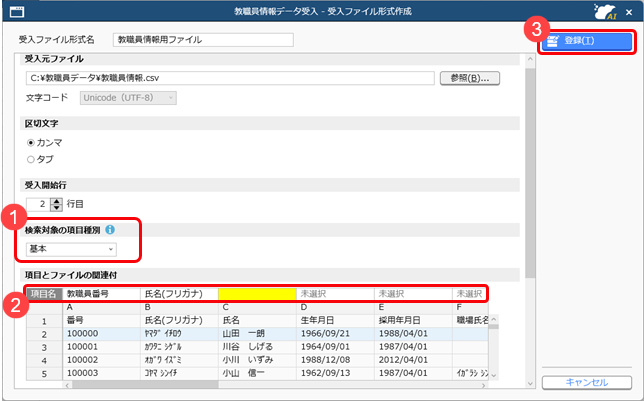The image size is (644, 401).
Task: Click the birthdate cell 1966/09/21
Action: [x=335, y=334]
